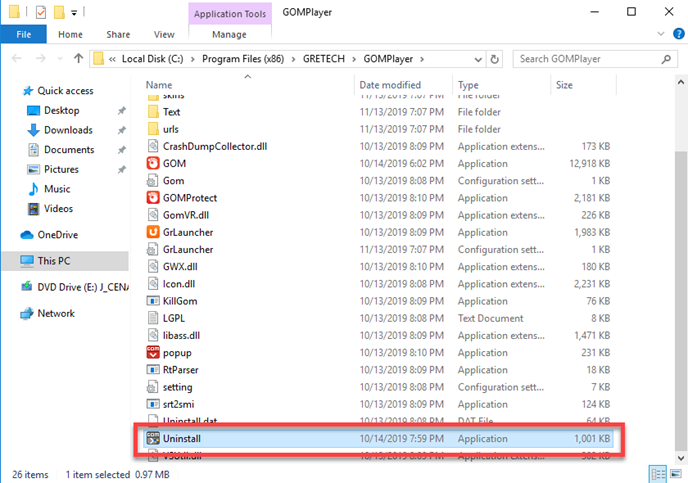The image size is (688, 483).
Task: Click the vertical scrollbar up arrow
Action: point(681,82)
